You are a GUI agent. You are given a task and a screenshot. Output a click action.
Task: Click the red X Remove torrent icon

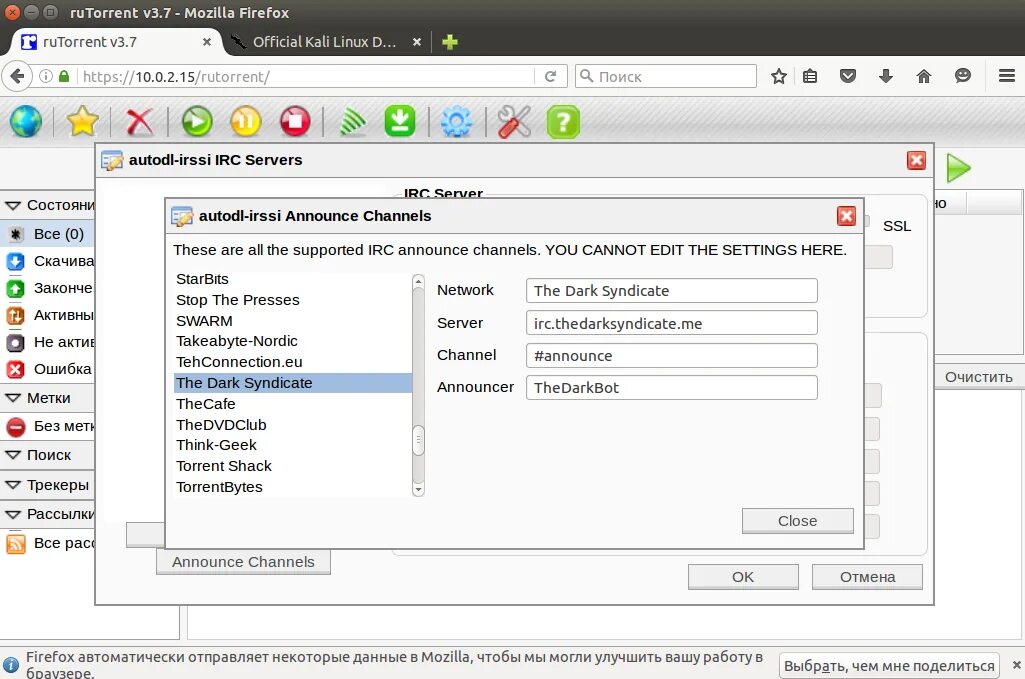pos(139,122)
